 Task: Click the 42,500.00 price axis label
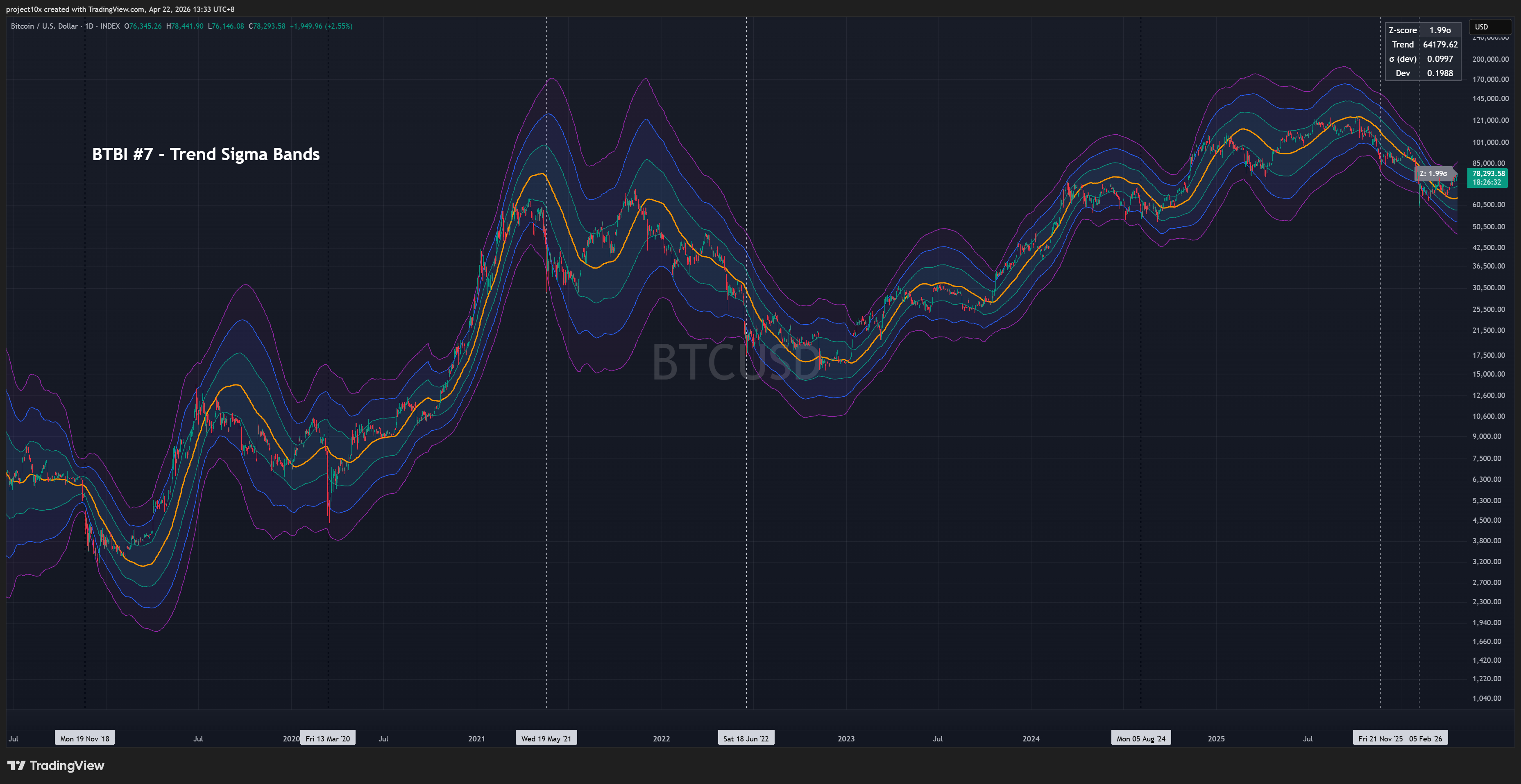pyautogui.click(x=1489, y=248)
